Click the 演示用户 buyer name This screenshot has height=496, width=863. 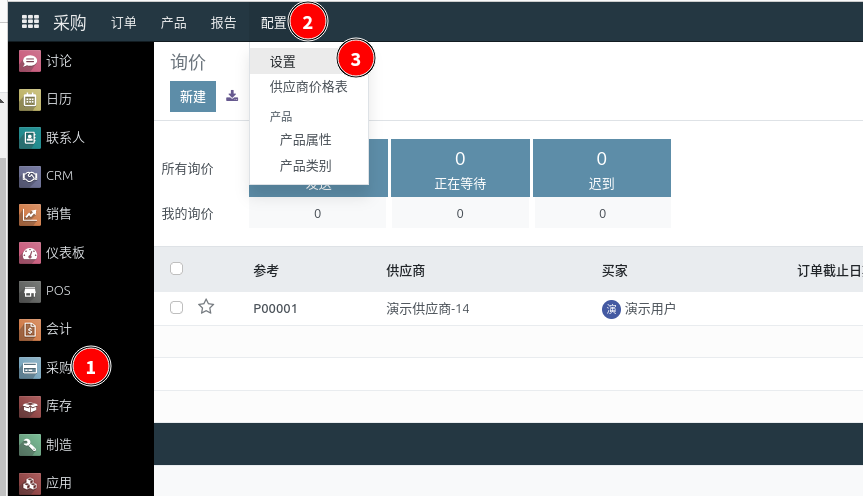coord(650,309)
